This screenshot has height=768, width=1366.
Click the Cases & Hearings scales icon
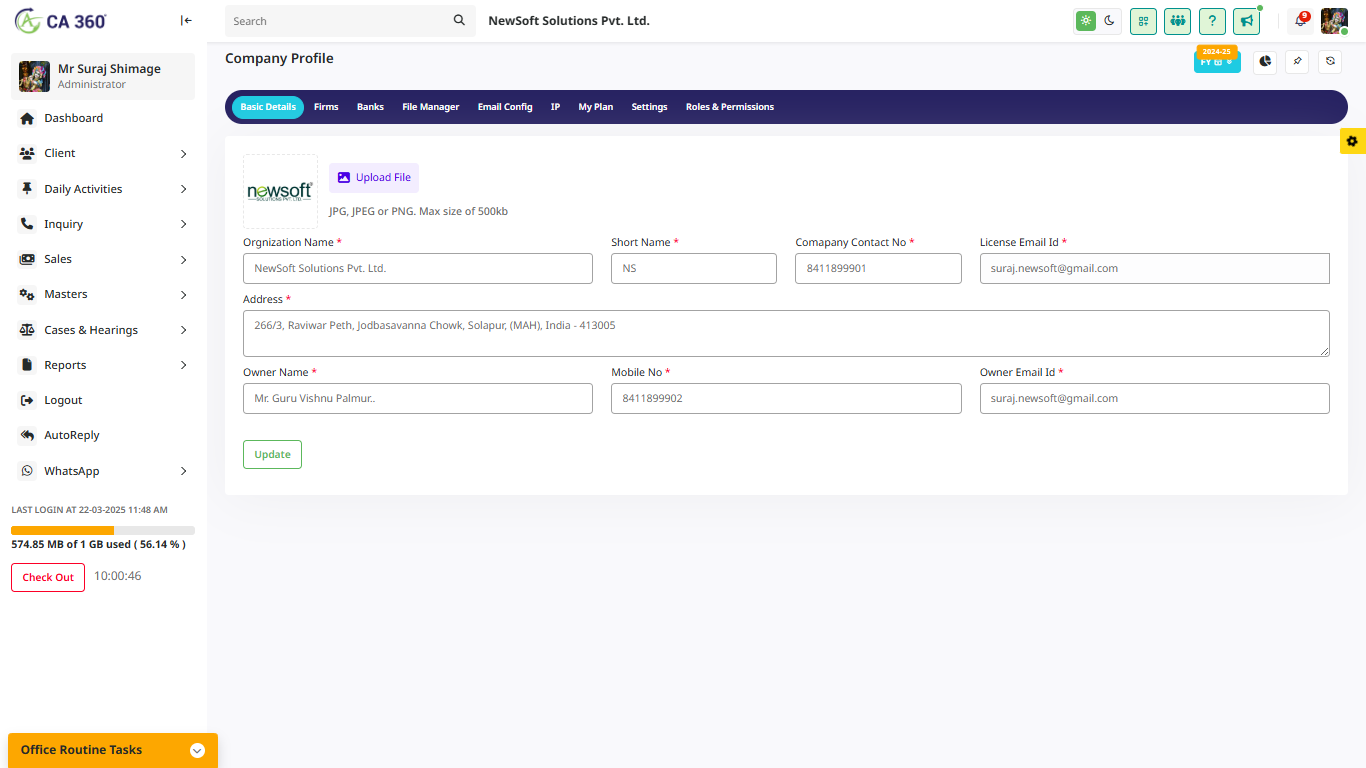[27, 330]
